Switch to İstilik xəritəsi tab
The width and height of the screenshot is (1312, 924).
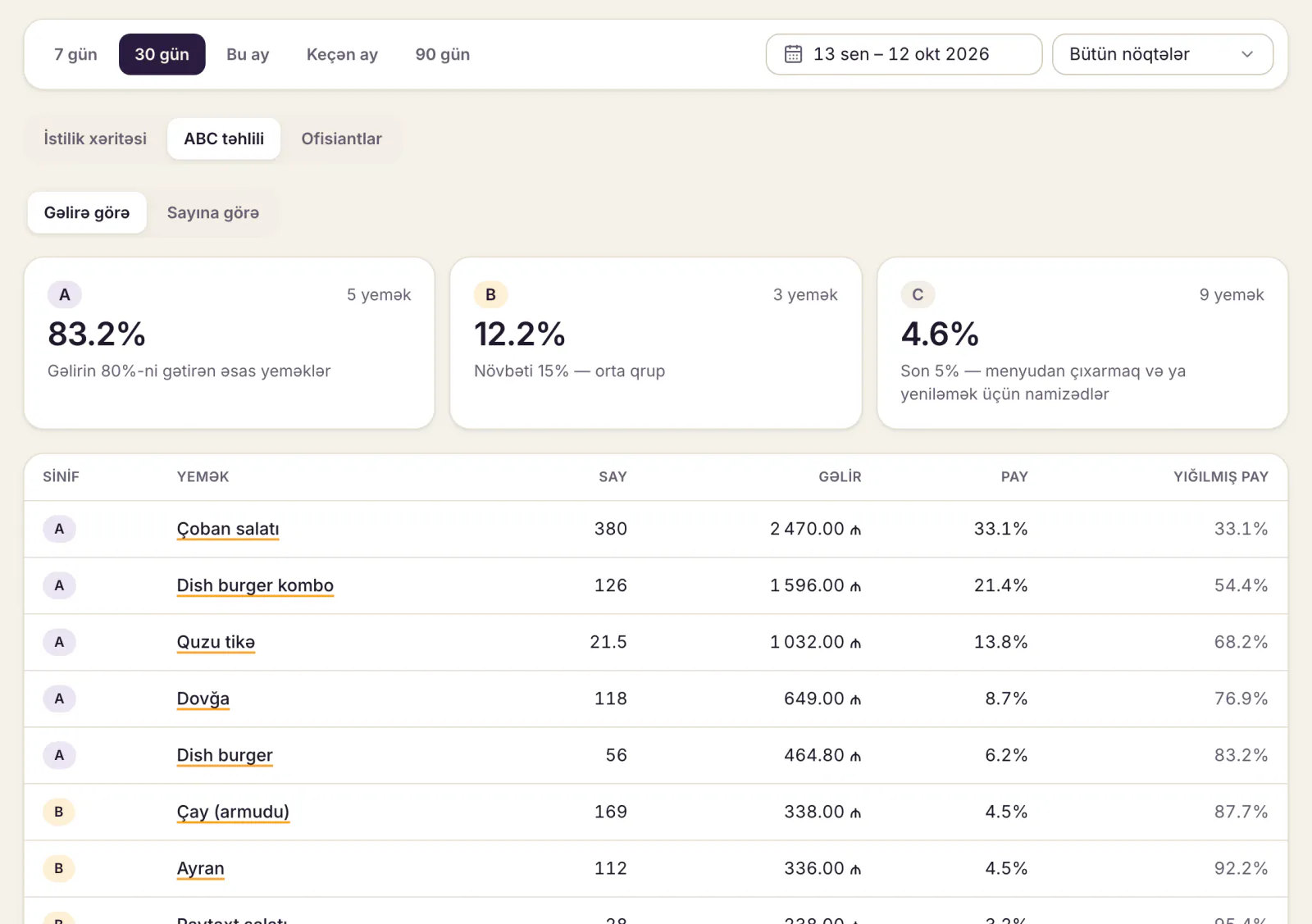[95, 139]
